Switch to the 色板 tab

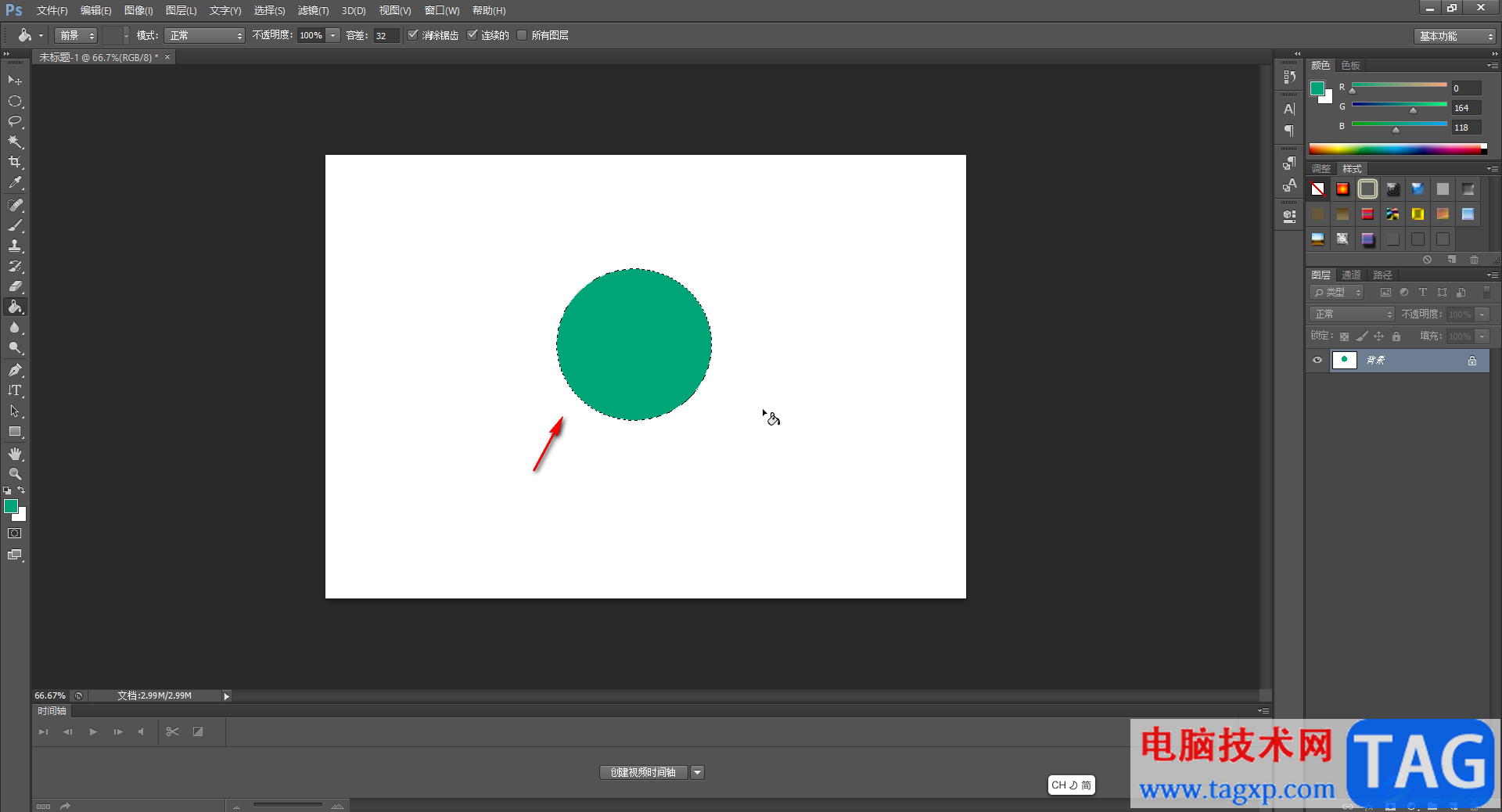[1350, 65]
